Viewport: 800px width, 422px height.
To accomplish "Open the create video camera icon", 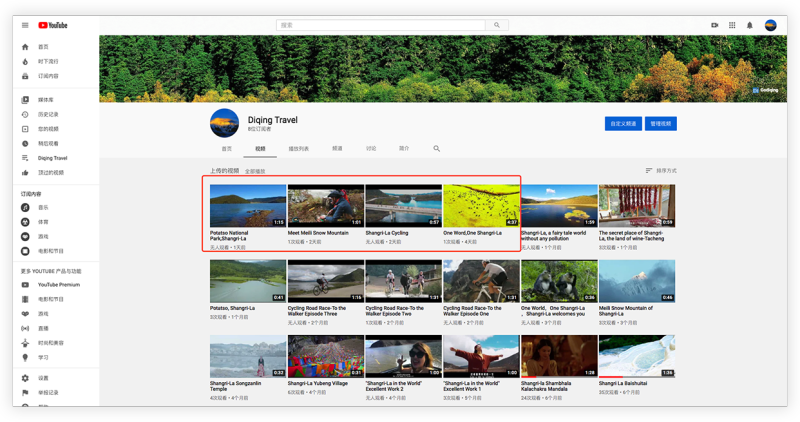I will pyautogui.click(x=715, y=25).
